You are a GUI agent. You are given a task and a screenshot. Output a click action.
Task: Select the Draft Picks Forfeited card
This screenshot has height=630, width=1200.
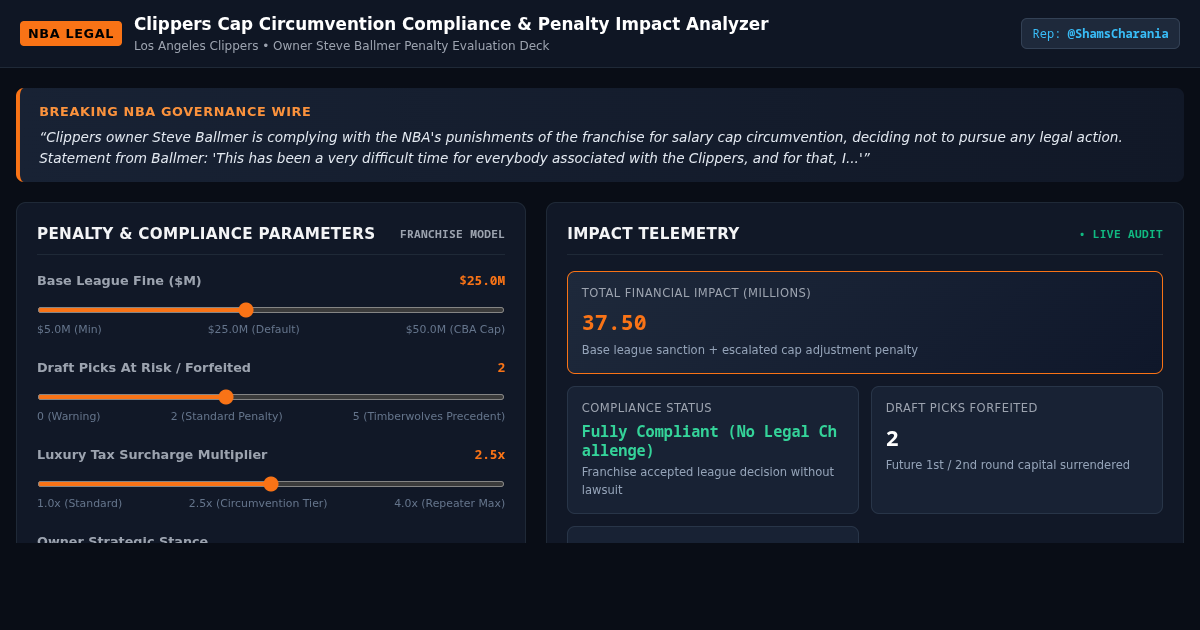point(1017,450)
